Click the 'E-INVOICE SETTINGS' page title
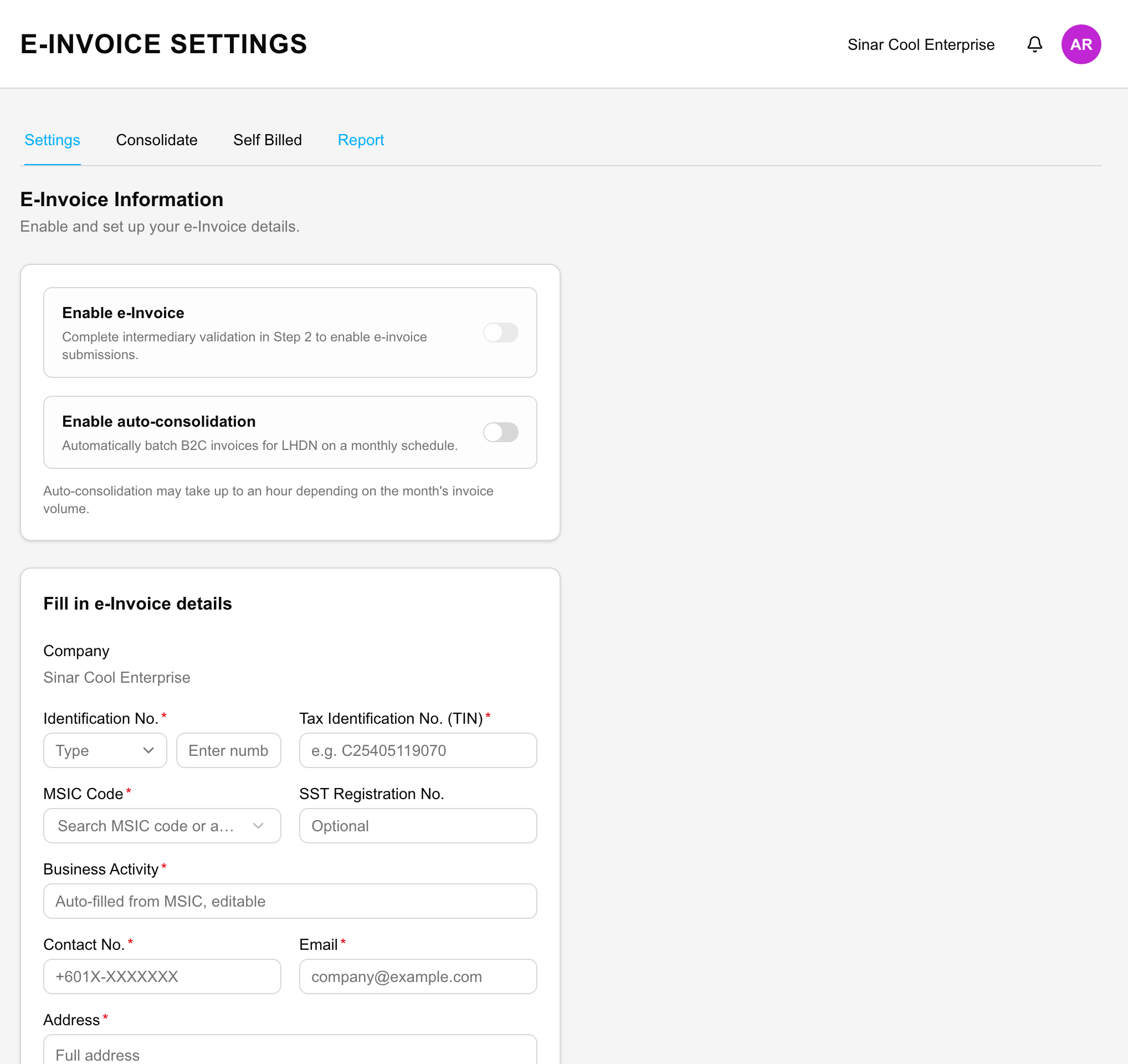 tap(163, 44)
